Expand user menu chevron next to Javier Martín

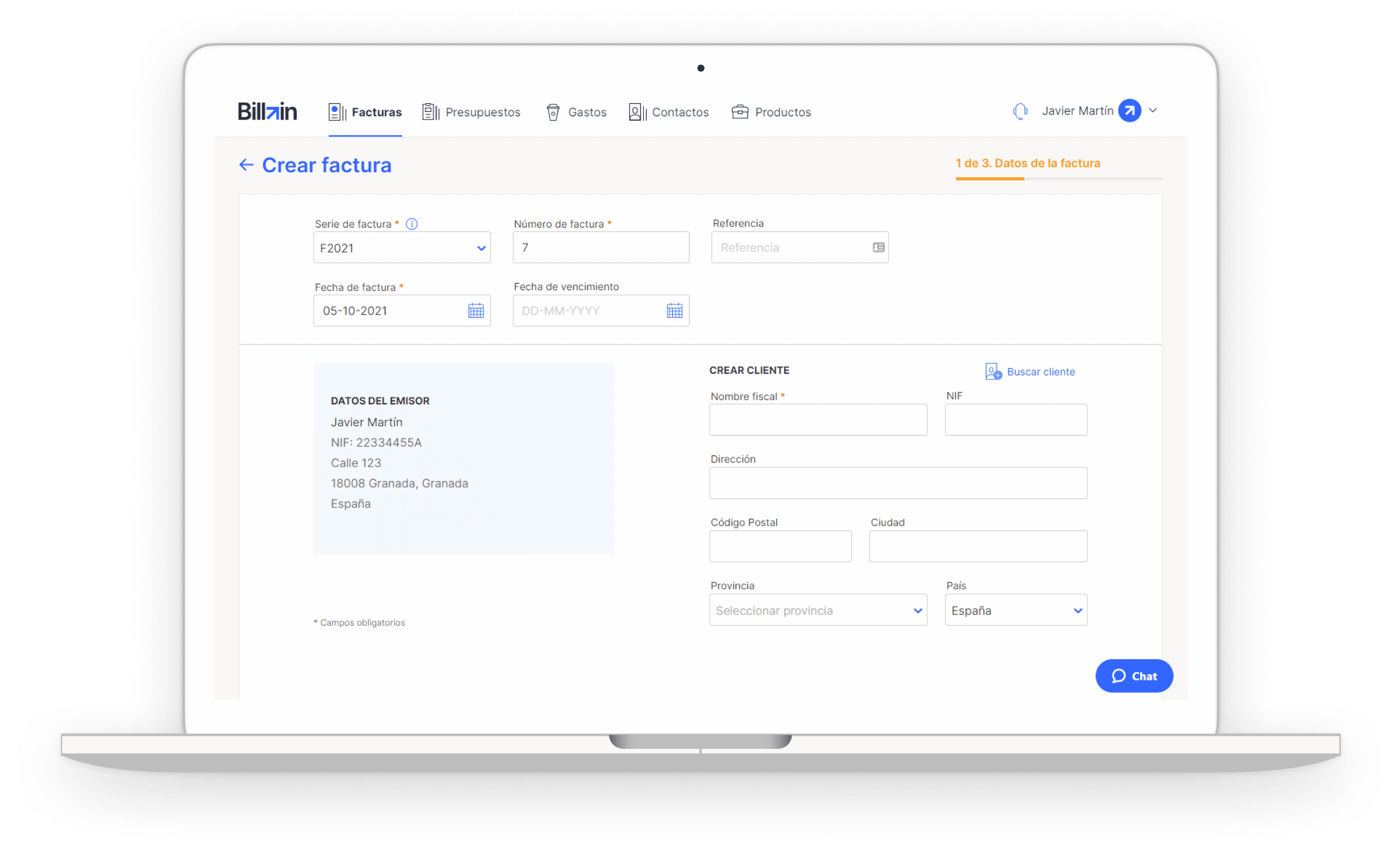(x=1152, y=111)
